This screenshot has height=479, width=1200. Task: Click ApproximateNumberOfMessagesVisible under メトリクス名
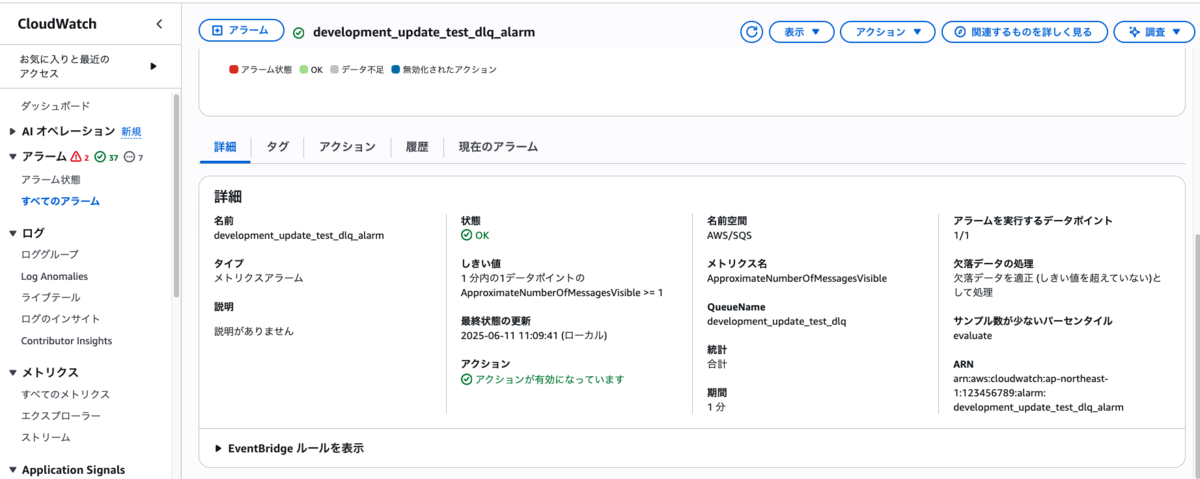[x=796, y=278]
